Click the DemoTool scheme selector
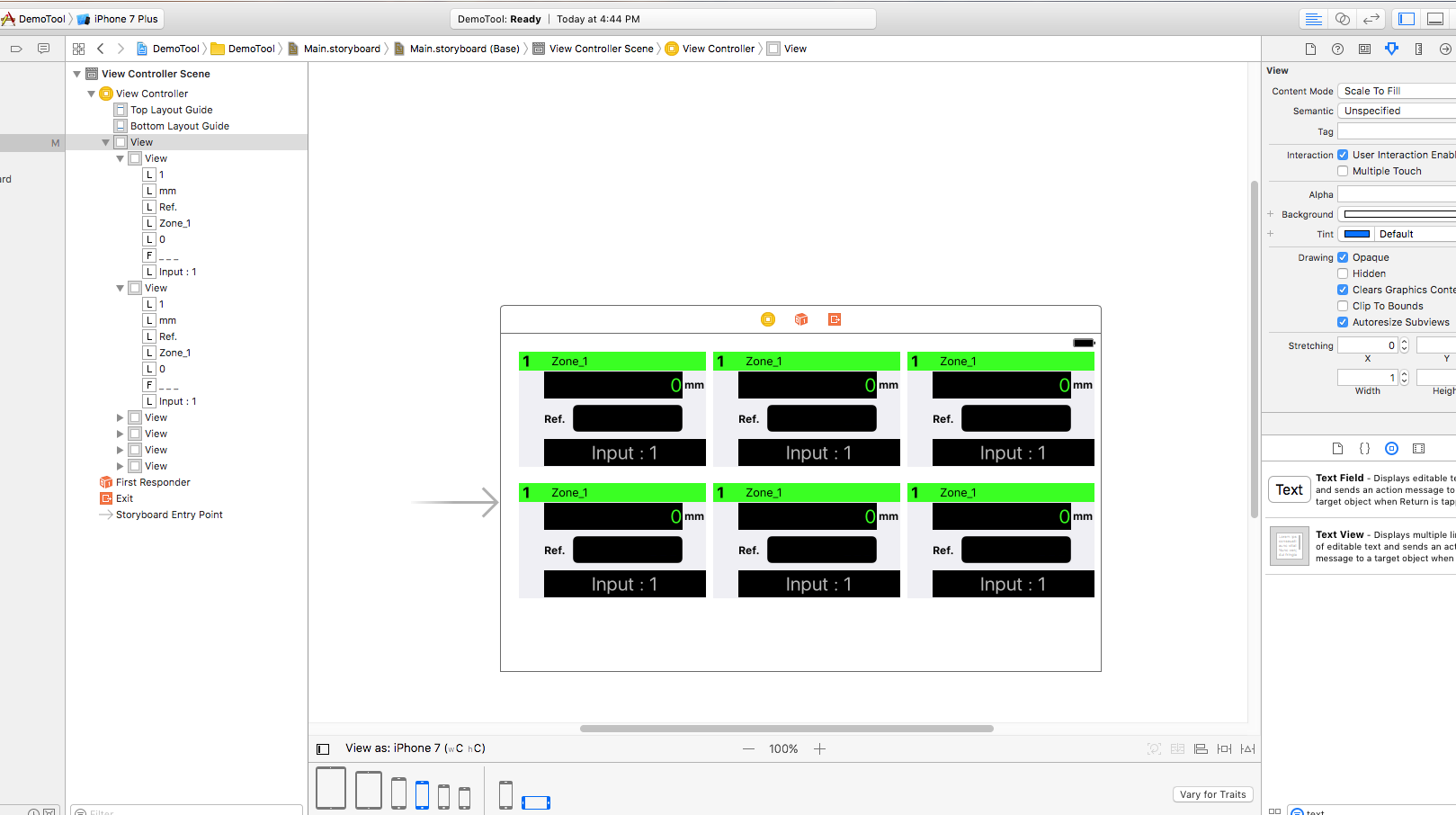The width and height of the screenshot is (1456, 815). [x=34, y=19]
